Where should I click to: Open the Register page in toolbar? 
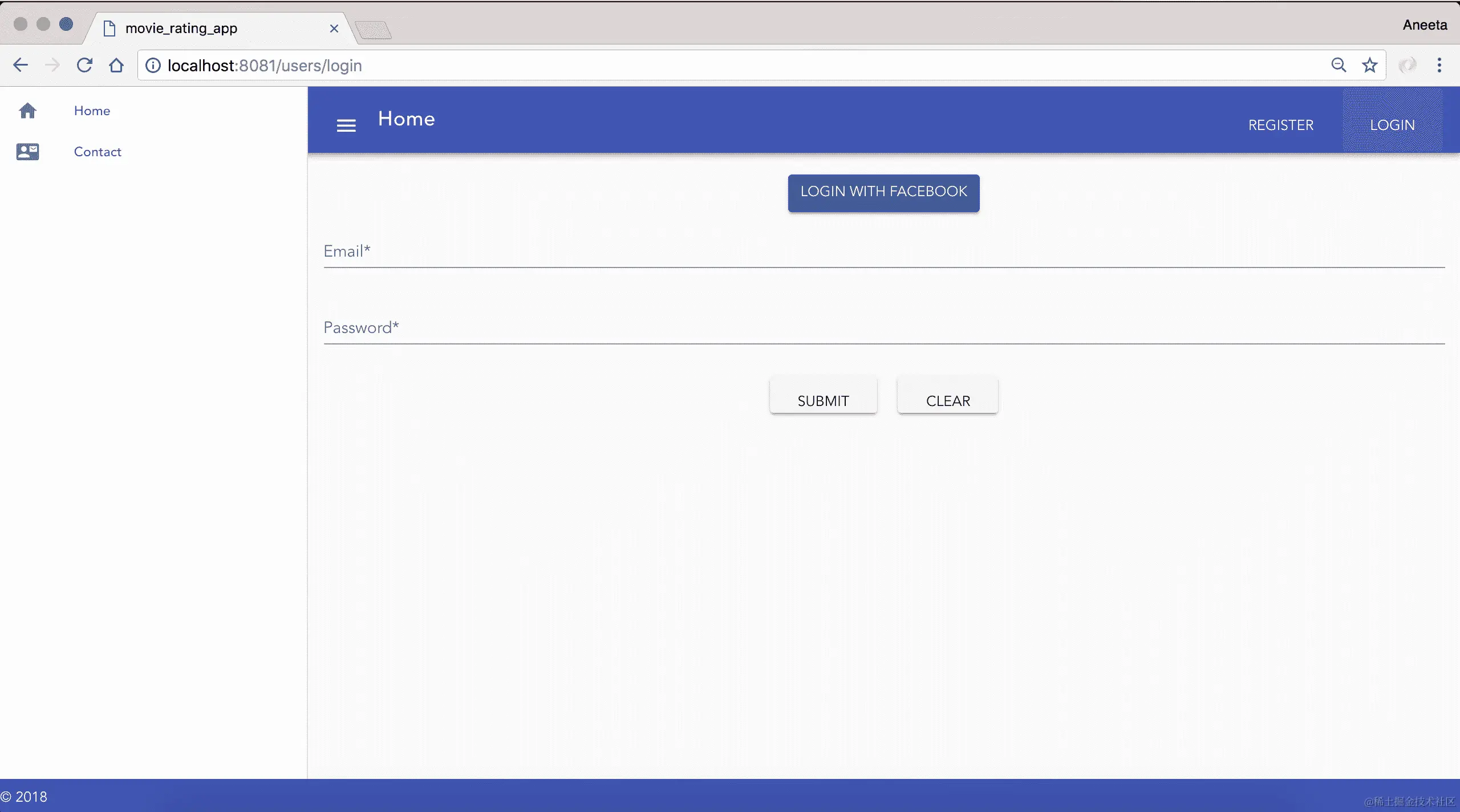pos(1281,125)
